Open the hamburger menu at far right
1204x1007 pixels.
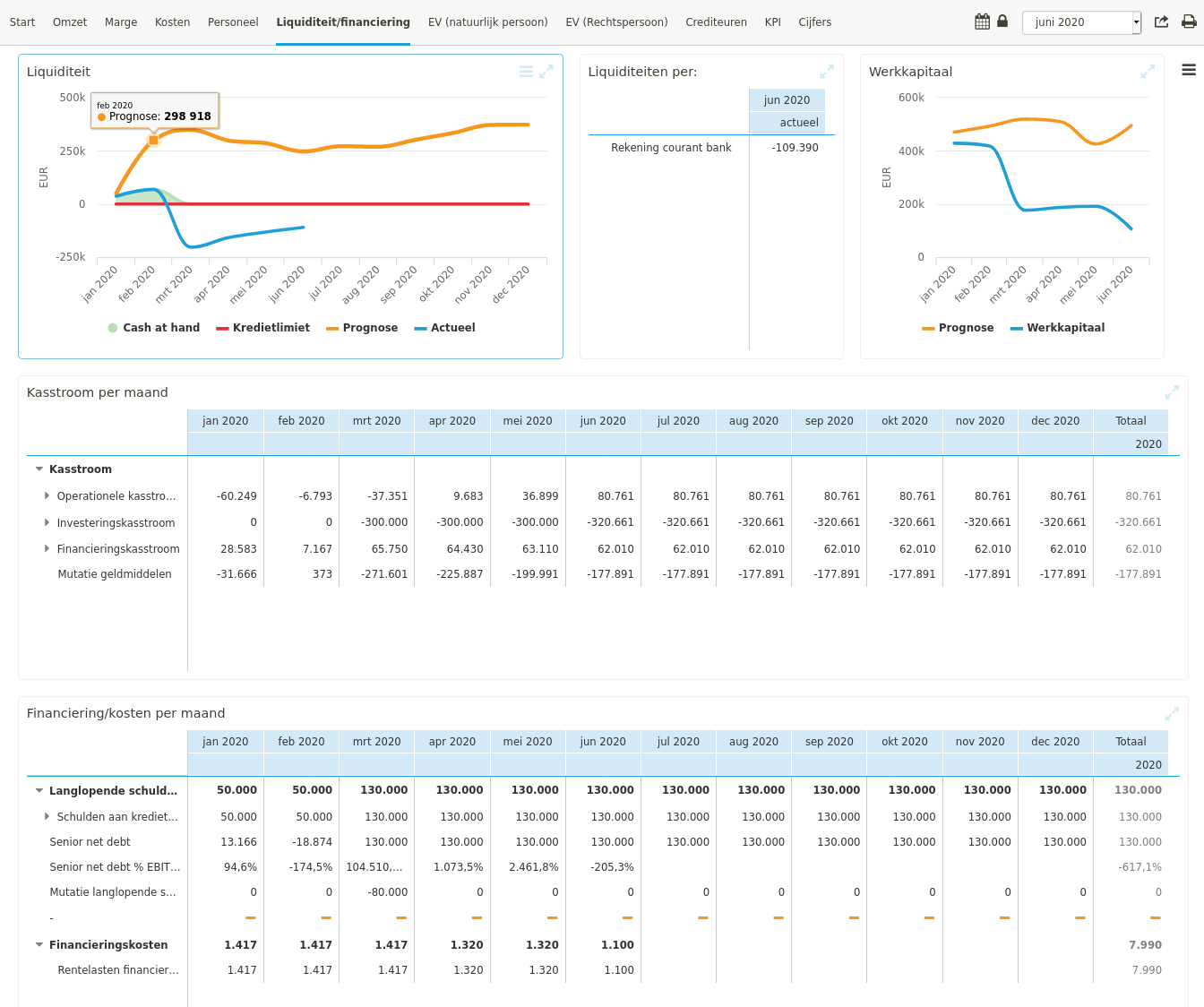1189,70
